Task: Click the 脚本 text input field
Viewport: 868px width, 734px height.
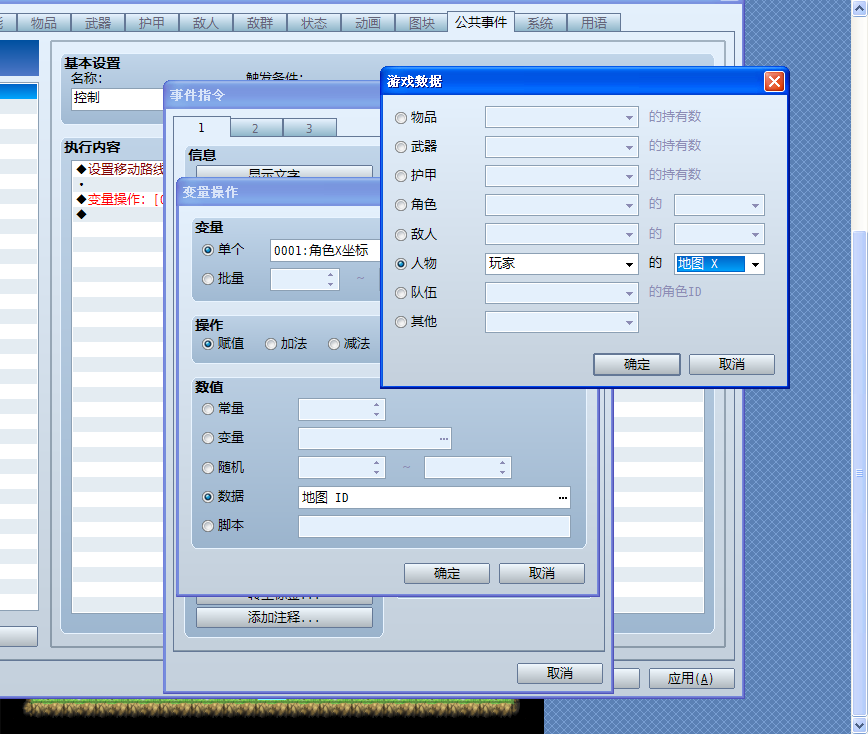Action: click(x=434, y=526)
